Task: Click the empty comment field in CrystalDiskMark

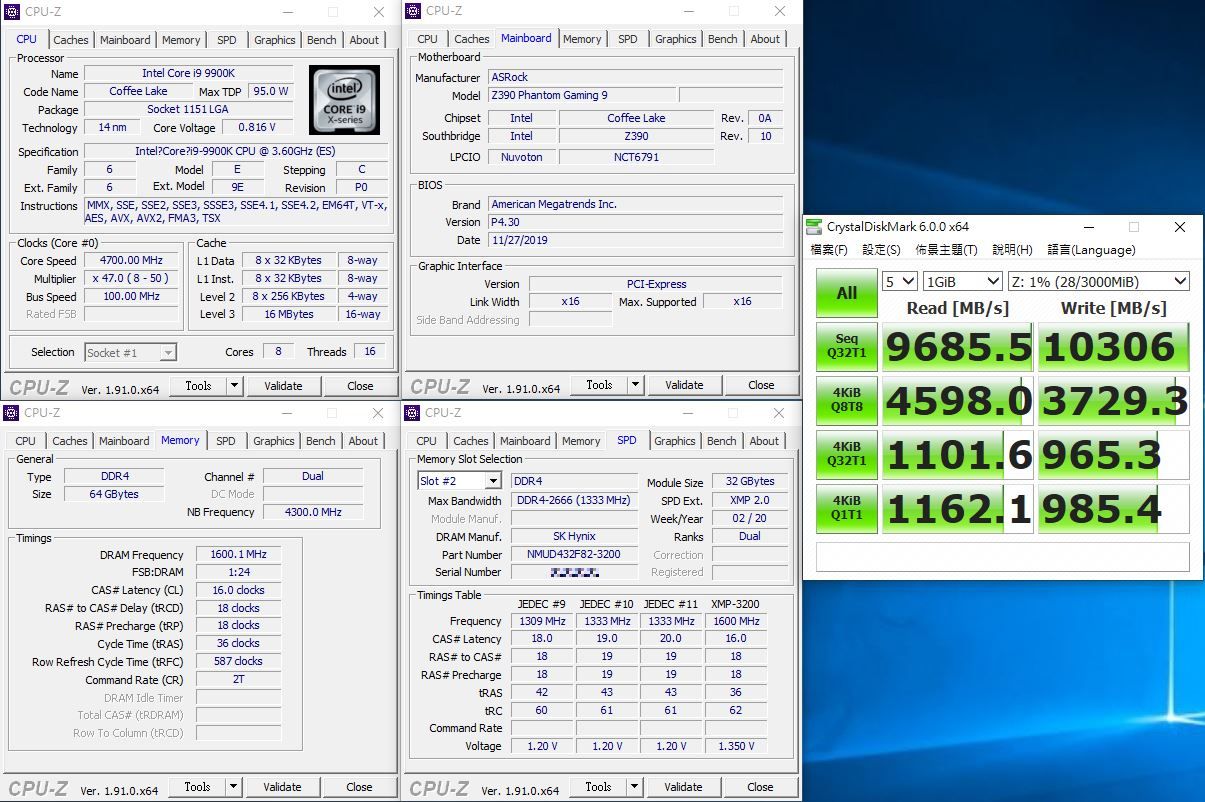Action: pos(1003,556)
